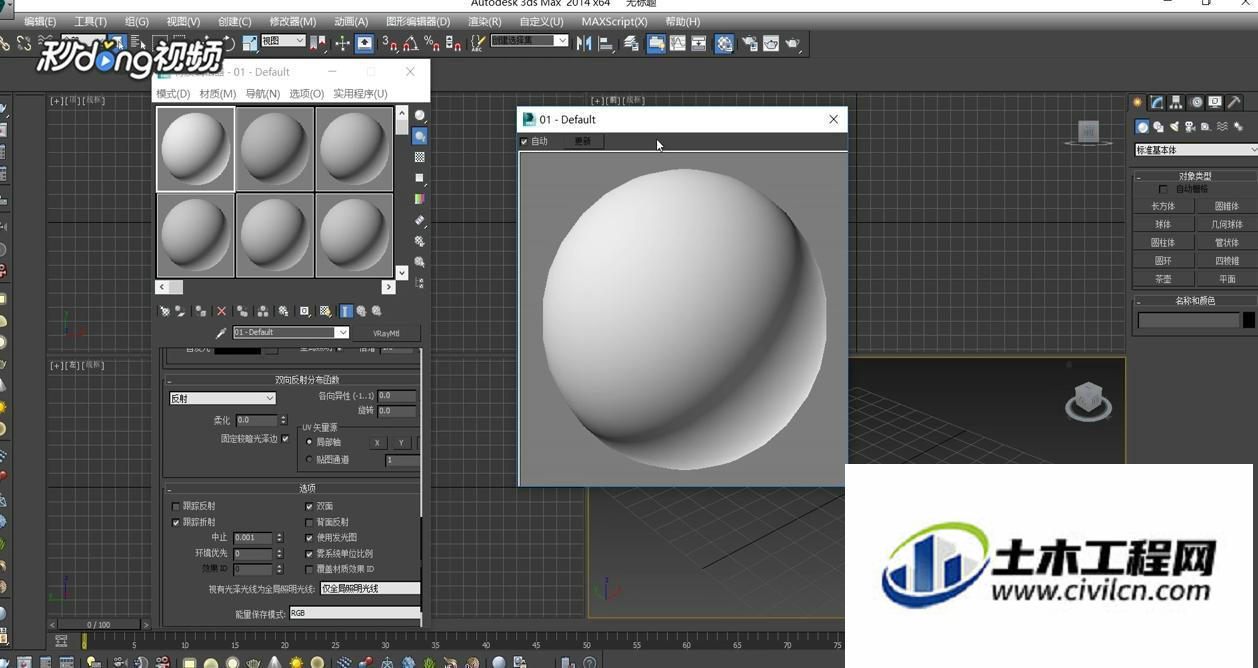The image size is (1258, 668).
Task: Open the 标准基本体 dropdown in Create panel
Action: click(x=1196, y=150)
